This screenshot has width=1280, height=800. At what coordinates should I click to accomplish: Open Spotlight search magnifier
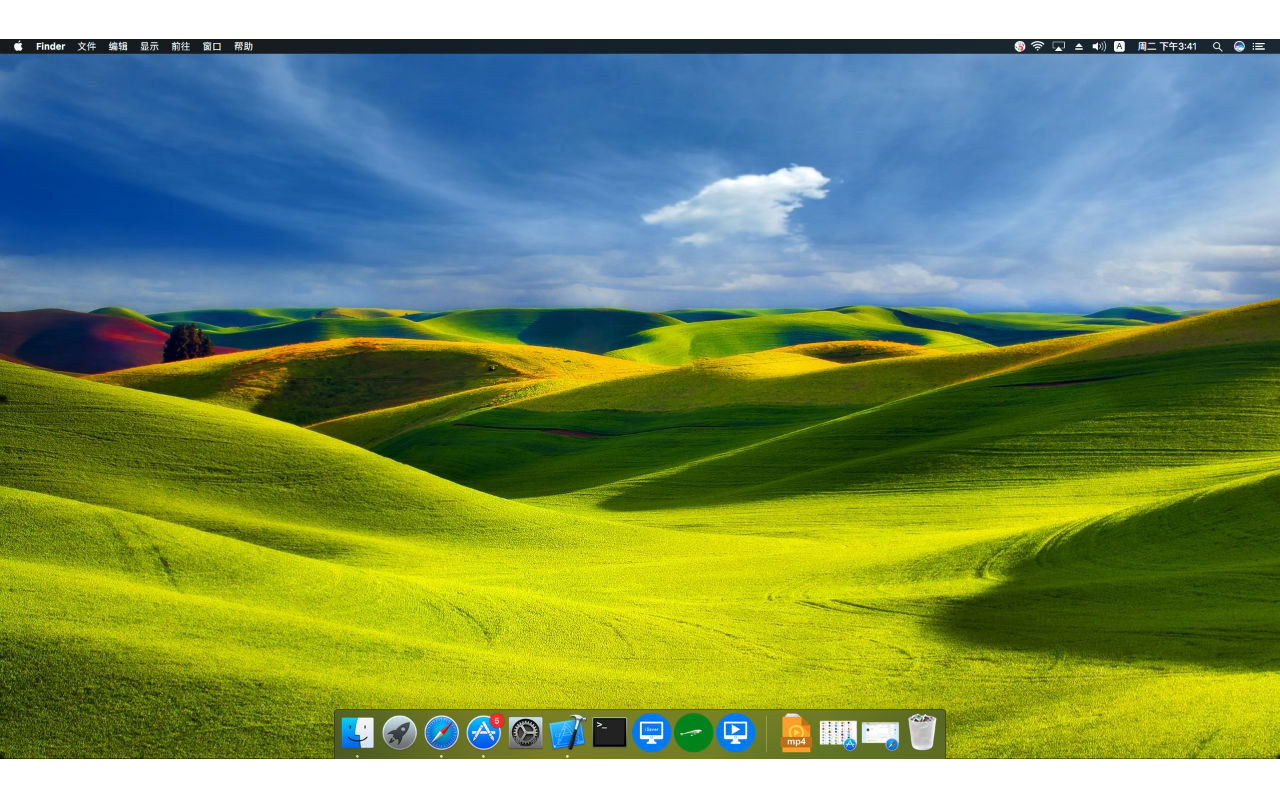[x=1217, y=46]
